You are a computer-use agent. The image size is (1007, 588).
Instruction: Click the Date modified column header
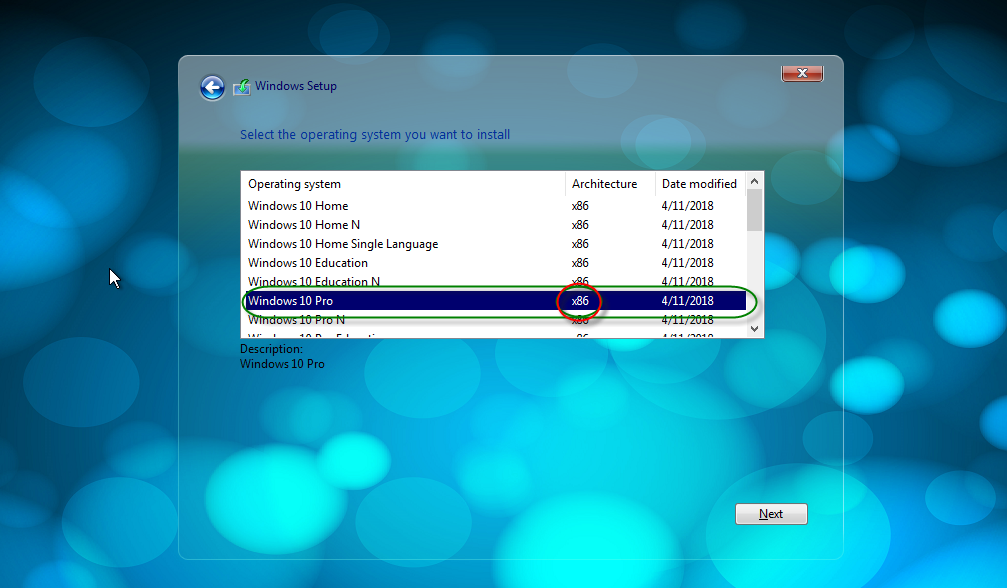699,184
